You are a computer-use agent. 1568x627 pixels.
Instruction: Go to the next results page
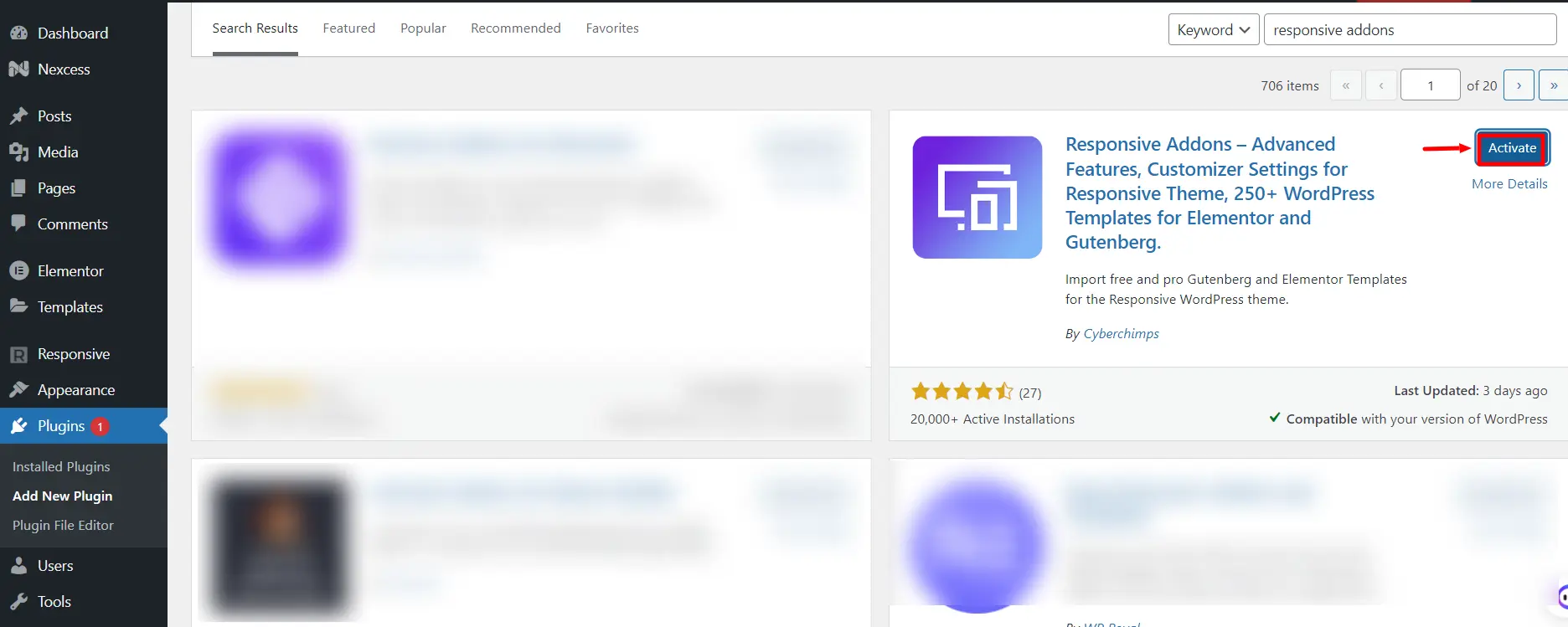pos(1519,85)
